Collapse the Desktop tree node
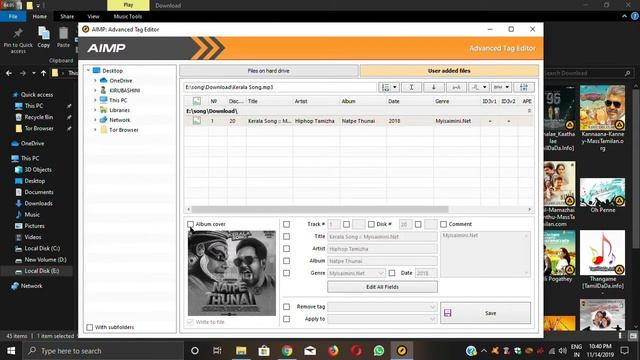The height and width of the screenshot is (360, 640). (x=88, y=71)
